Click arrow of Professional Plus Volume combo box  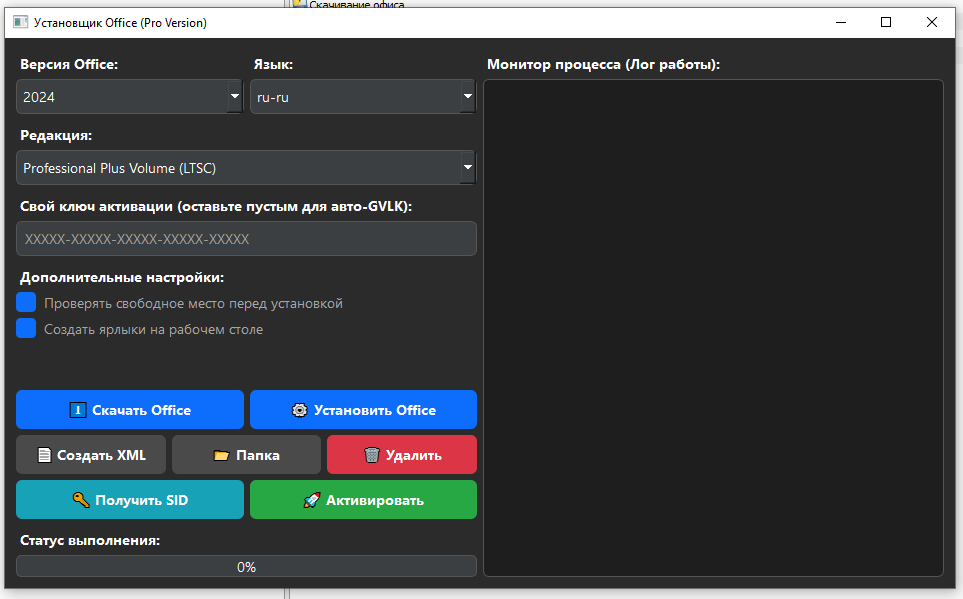point(468,168)
